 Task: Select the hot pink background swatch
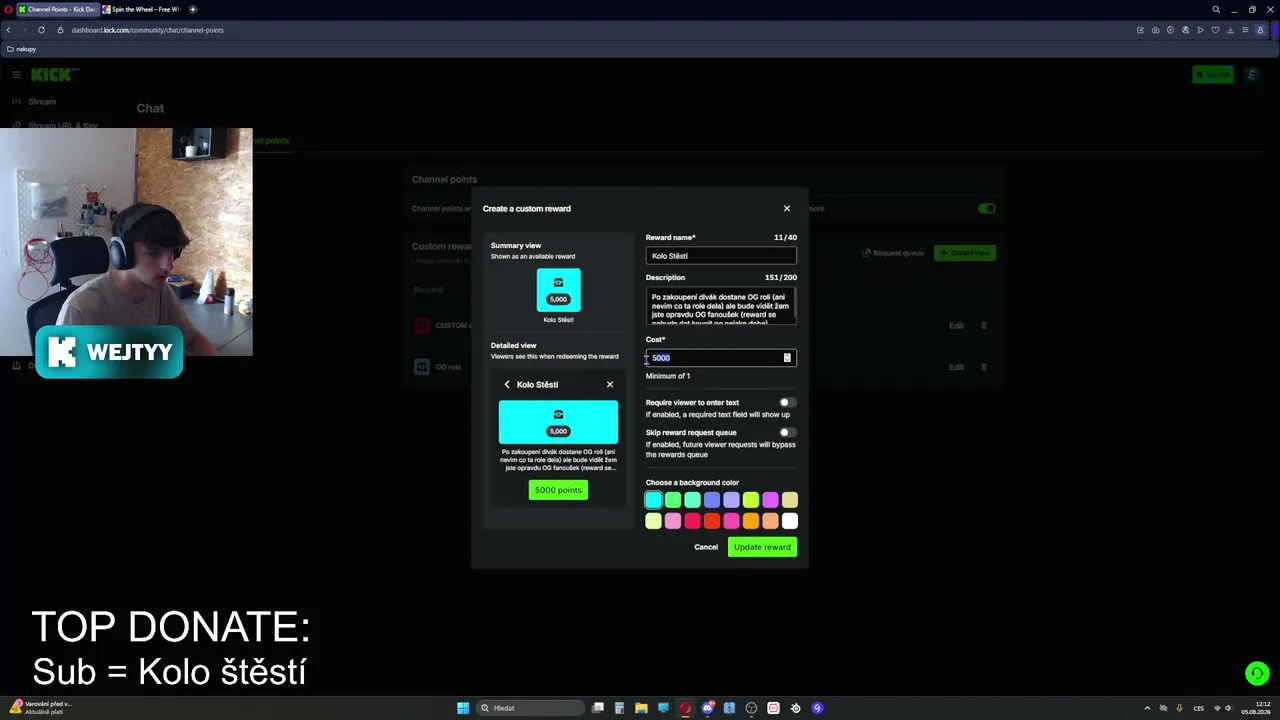731,521
